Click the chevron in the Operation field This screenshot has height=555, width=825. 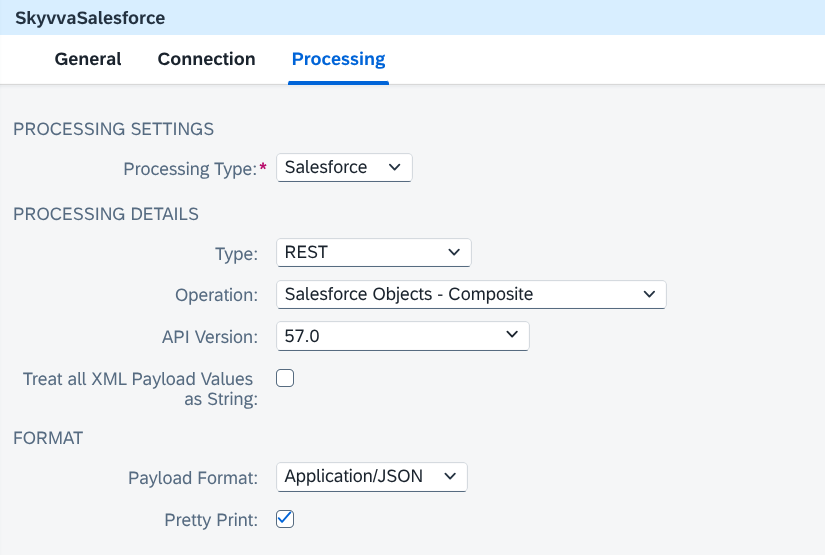(x=649, y=294)
